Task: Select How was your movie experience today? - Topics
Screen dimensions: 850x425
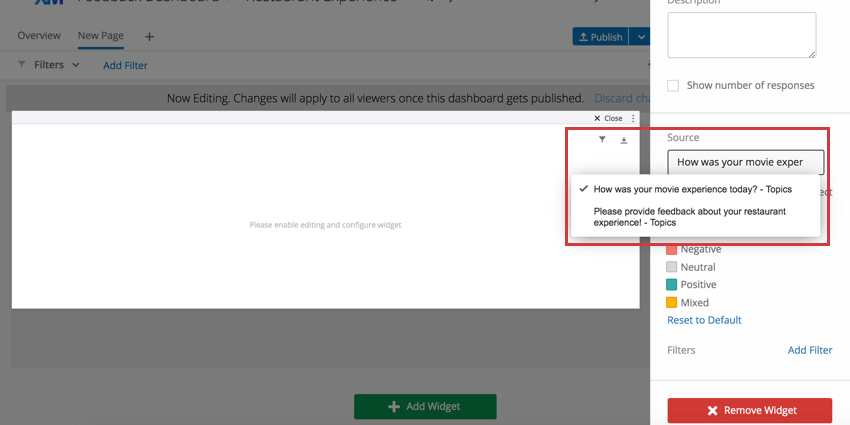Action: click(695, 189)
